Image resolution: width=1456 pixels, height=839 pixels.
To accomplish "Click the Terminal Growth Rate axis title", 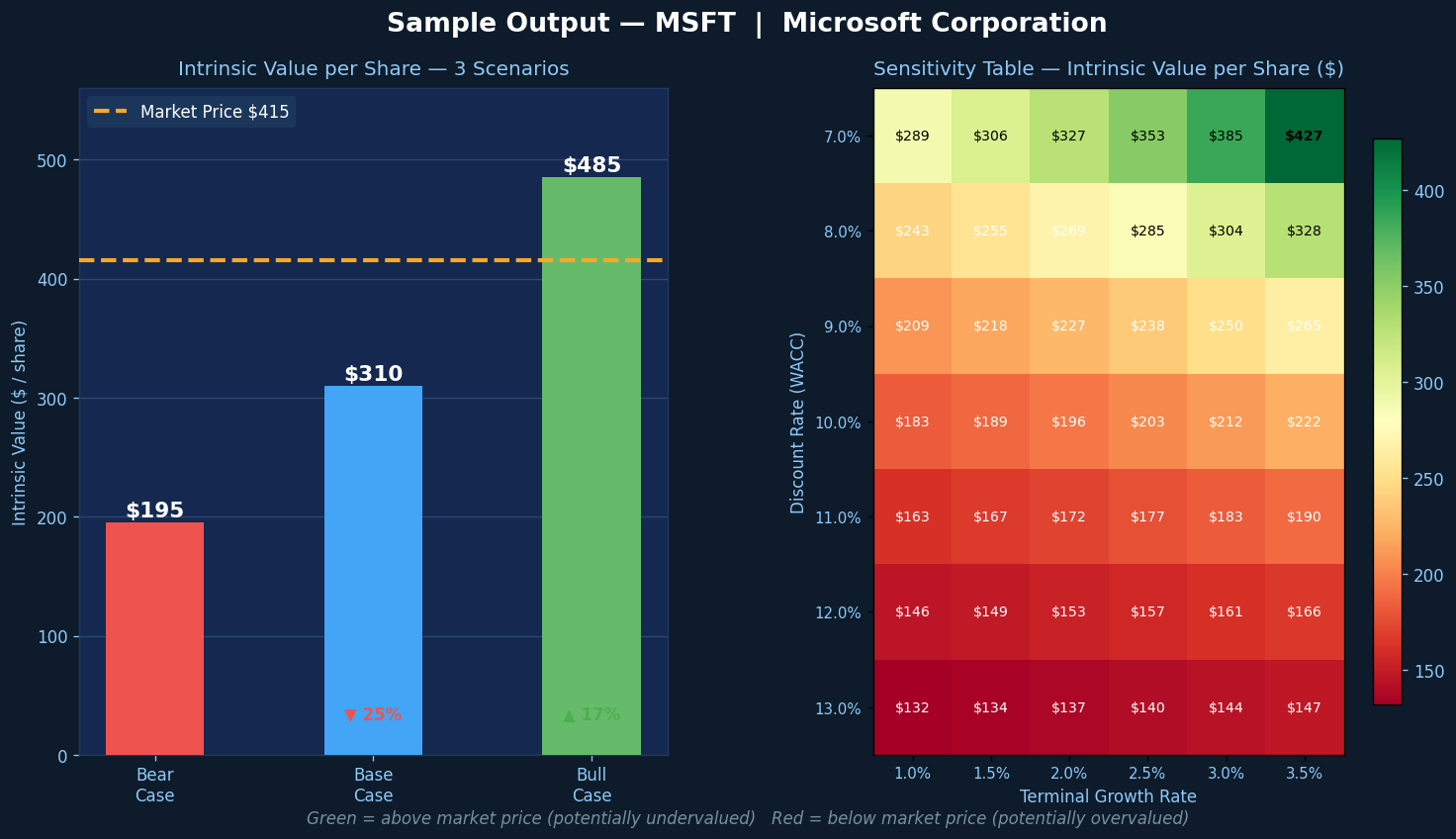I will point(1108,796).
